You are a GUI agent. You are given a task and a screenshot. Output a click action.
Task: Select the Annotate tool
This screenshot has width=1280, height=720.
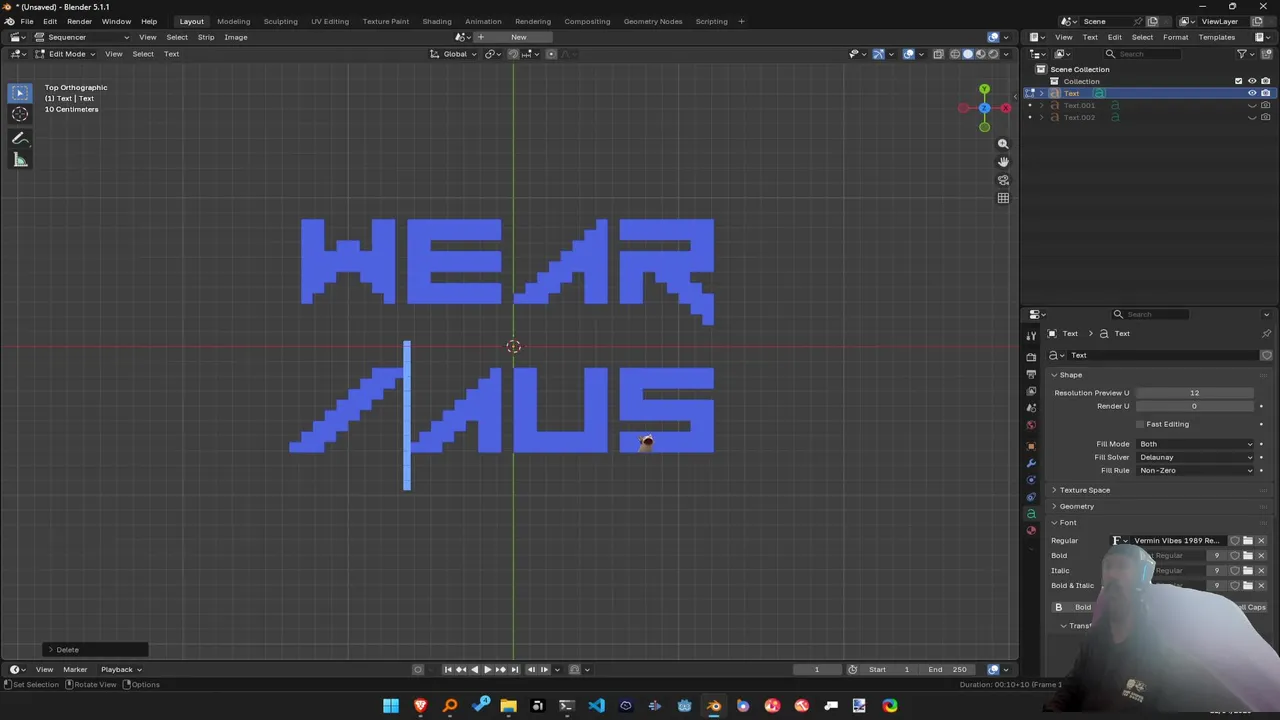click(20, 139)
